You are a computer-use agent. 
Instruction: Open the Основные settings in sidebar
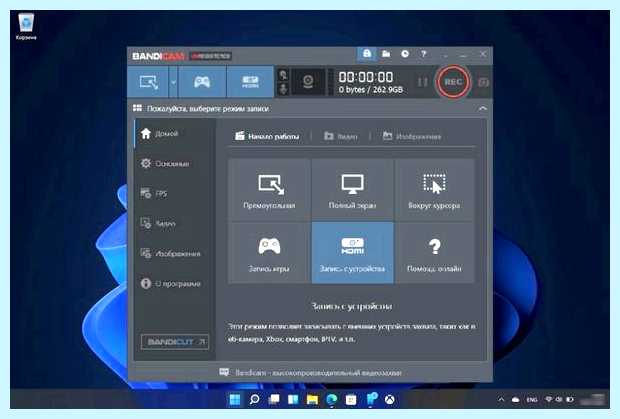pos(174,163)
